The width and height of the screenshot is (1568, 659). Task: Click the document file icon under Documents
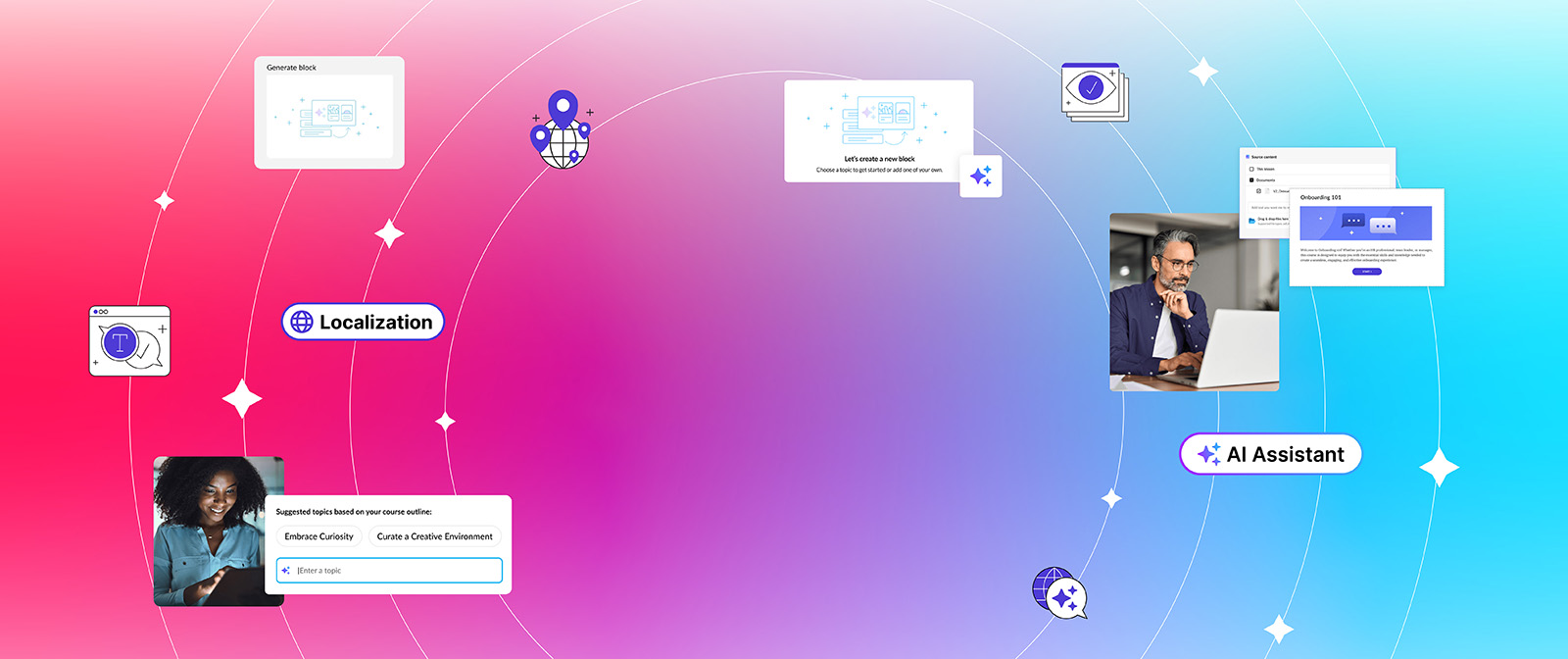pyautogui.click(x=1267, y=191)
